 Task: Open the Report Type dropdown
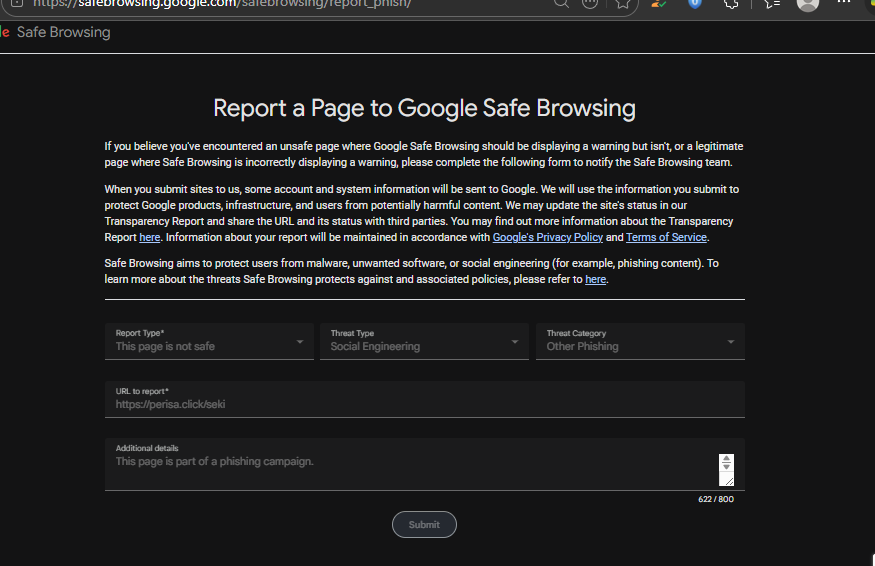209,341
